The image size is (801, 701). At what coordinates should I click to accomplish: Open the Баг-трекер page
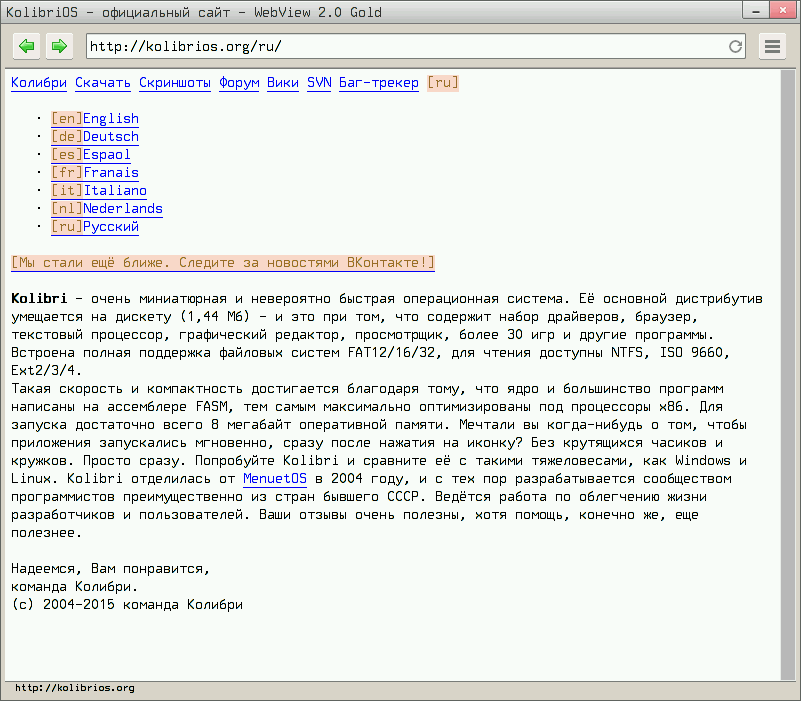[378, 83]
